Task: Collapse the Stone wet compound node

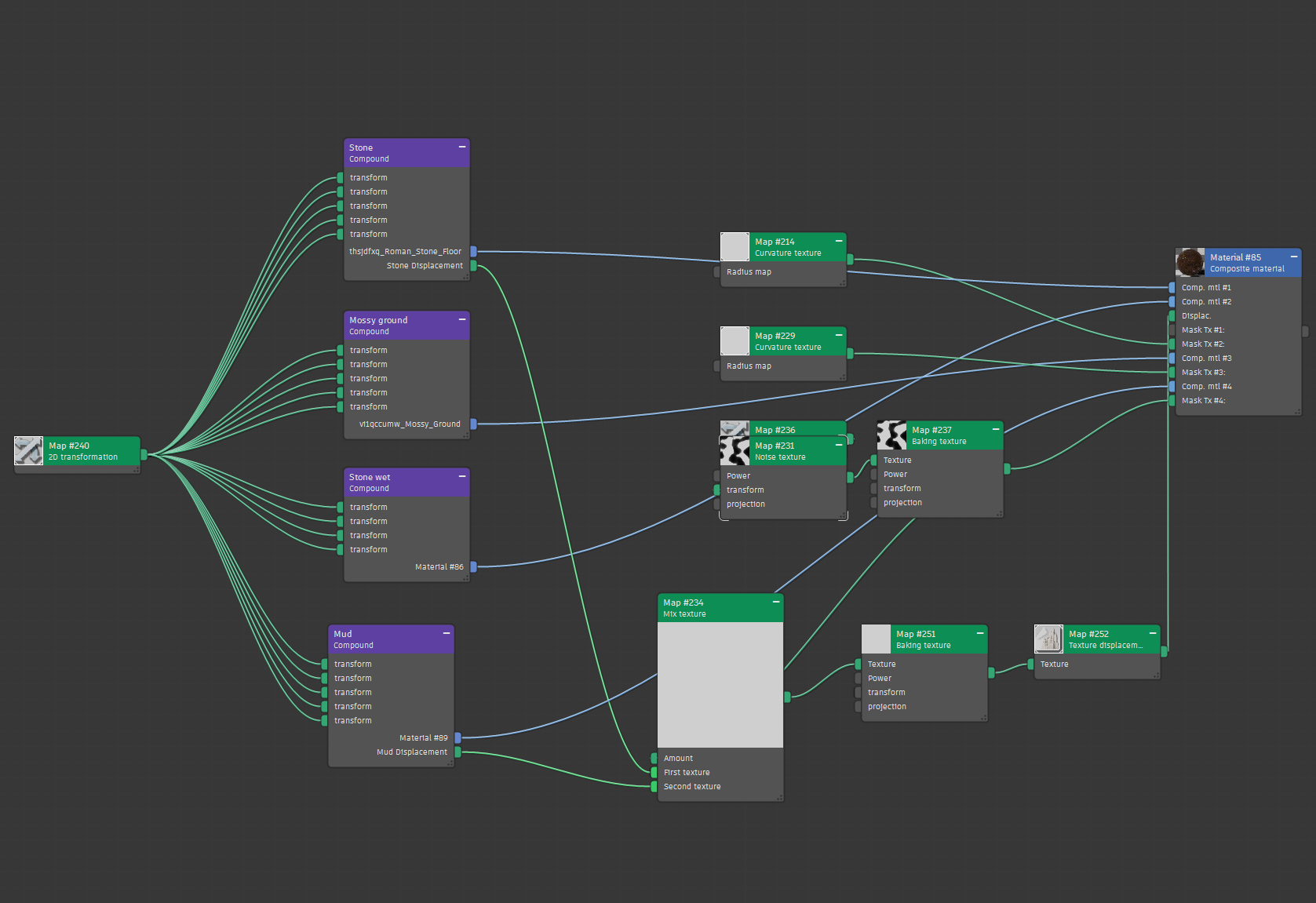Action: click(462, 477)
